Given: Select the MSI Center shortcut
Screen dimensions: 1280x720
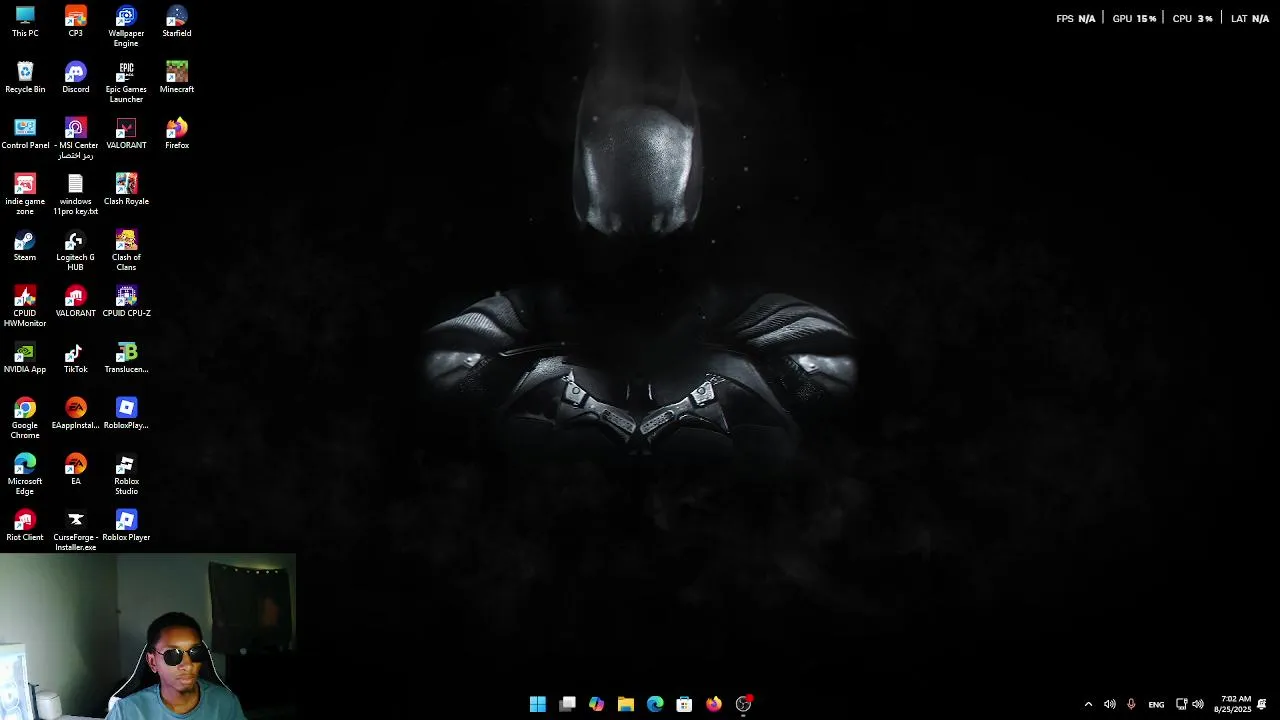Looking at the screenshot, I should (75, 138).
